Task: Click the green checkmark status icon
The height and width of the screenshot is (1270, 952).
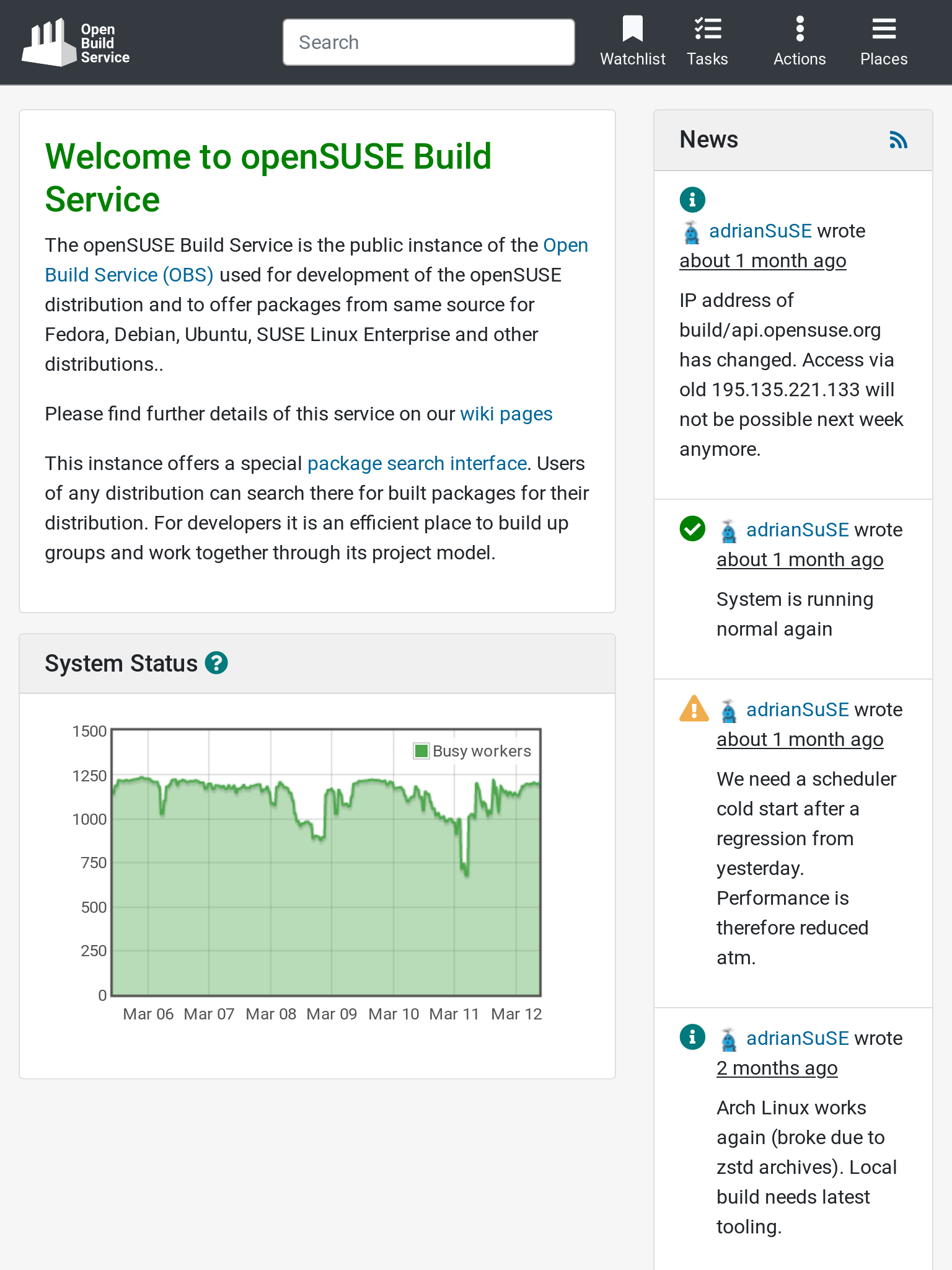Action: click(x=692, y=529)
